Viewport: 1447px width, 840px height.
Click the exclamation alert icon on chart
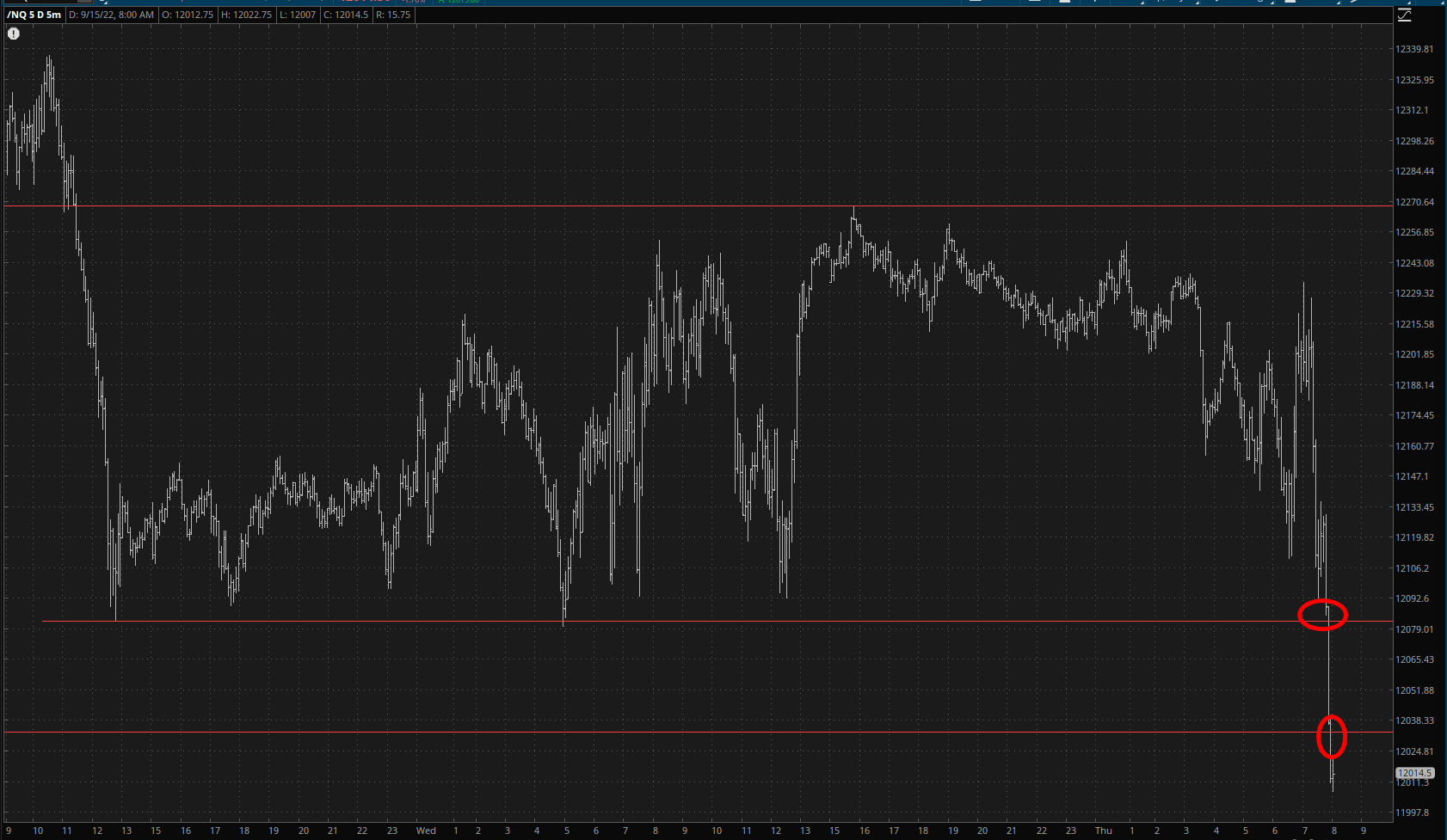(x=14, y=34)
